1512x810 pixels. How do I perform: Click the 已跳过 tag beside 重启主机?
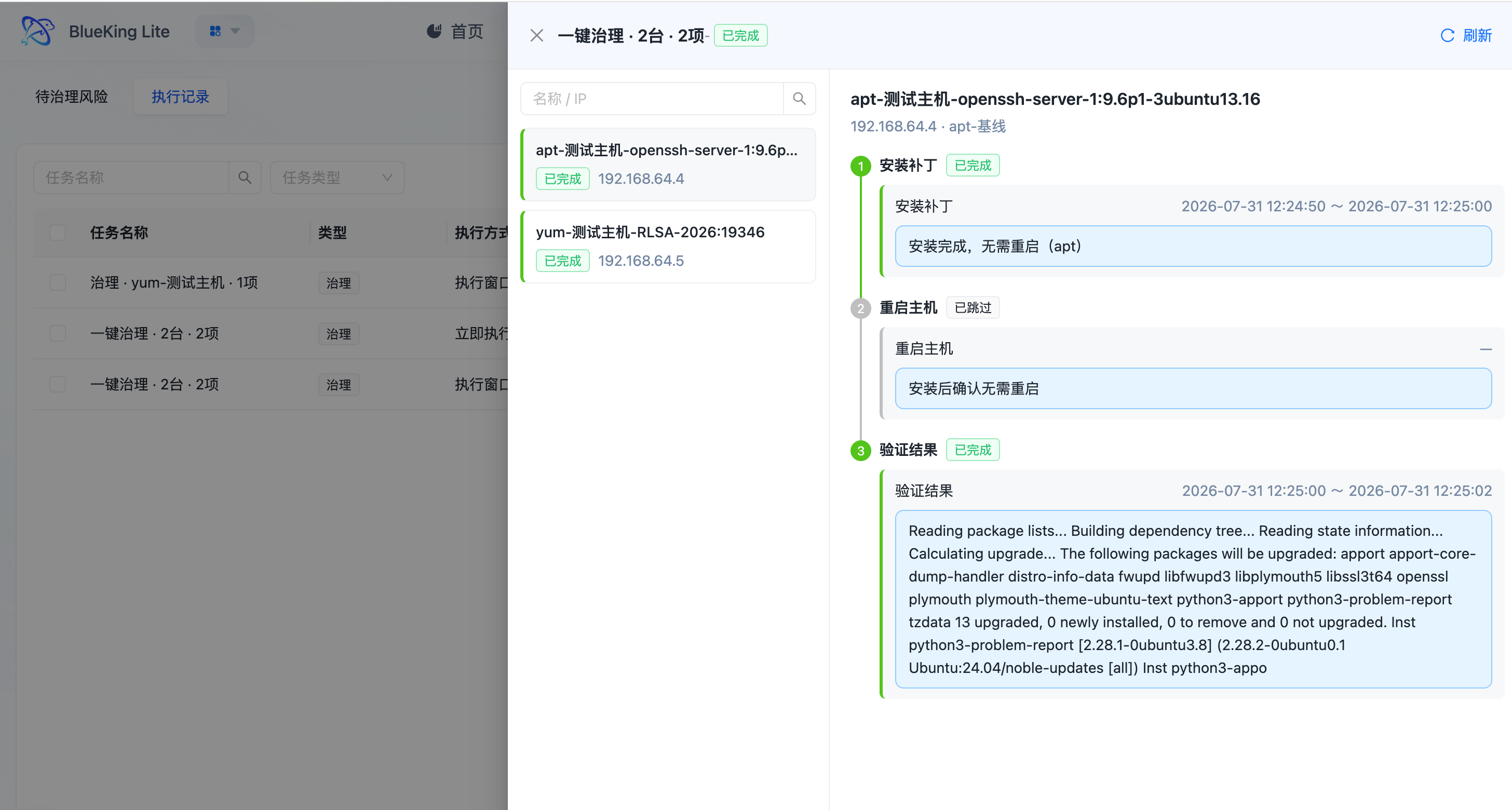(973, 307)
